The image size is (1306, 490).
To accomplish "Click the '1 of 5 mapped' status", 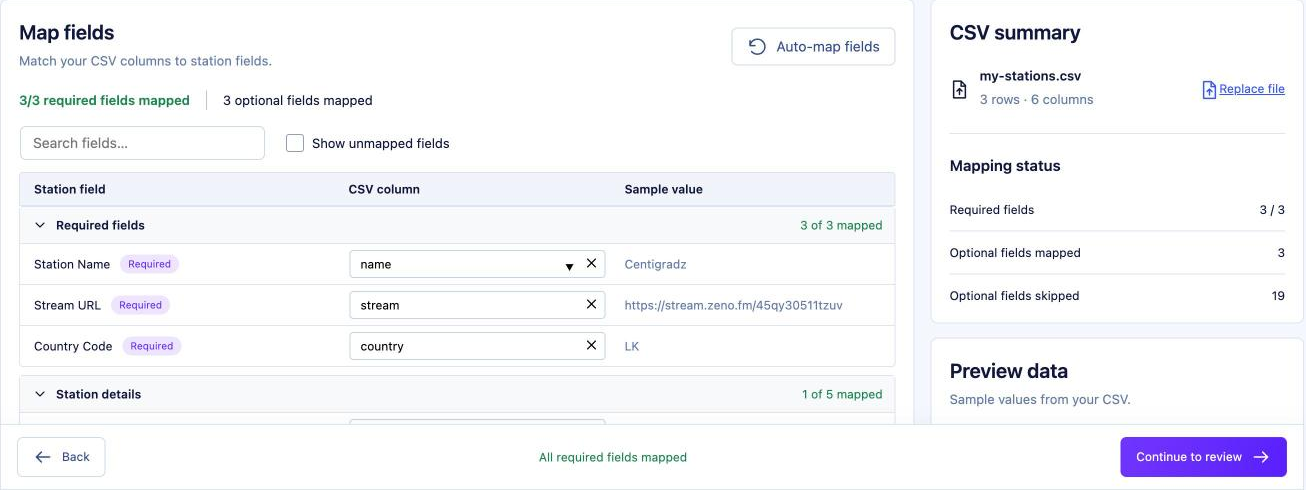I will click(842, 394).
